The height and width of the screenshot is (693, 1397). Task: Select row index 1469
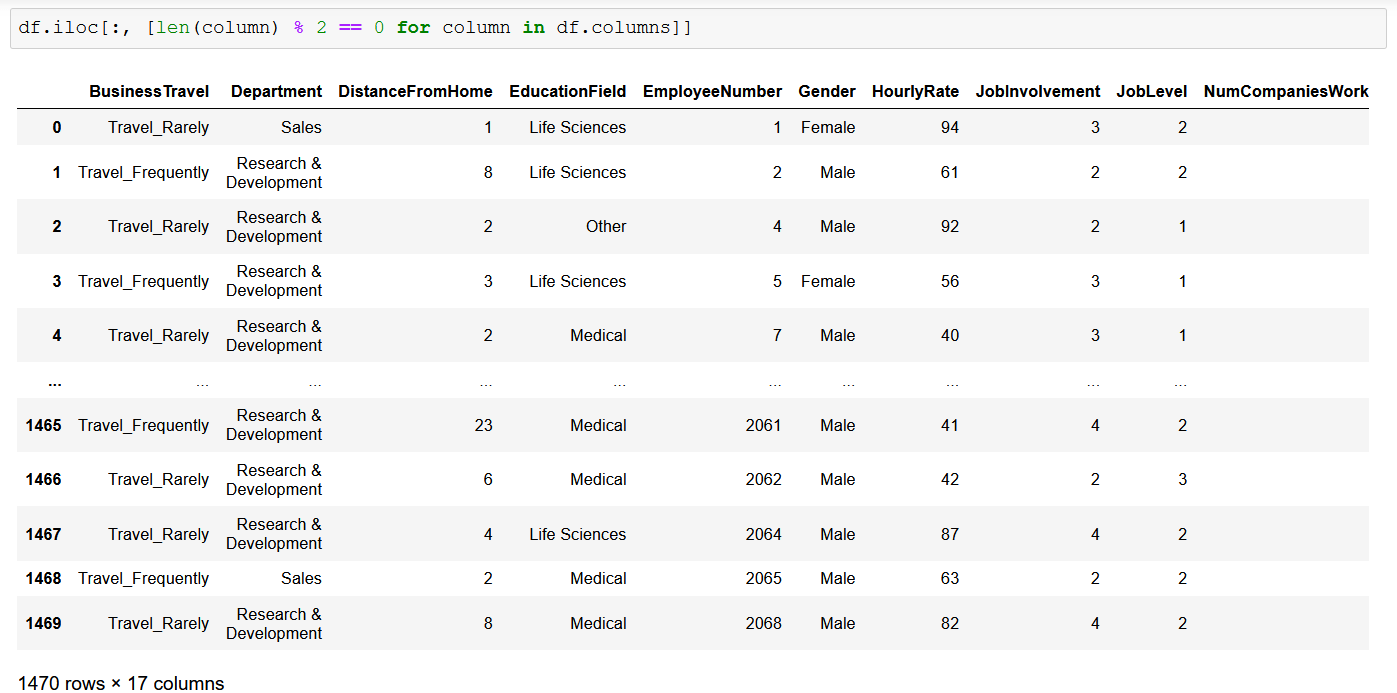(x=44, y=623)
